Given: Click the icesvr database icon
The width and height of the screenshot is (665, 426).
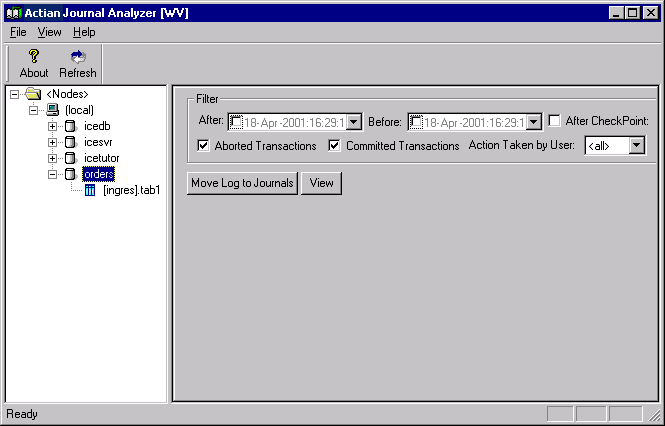Looking at the screenshot, I should point(70,142).
